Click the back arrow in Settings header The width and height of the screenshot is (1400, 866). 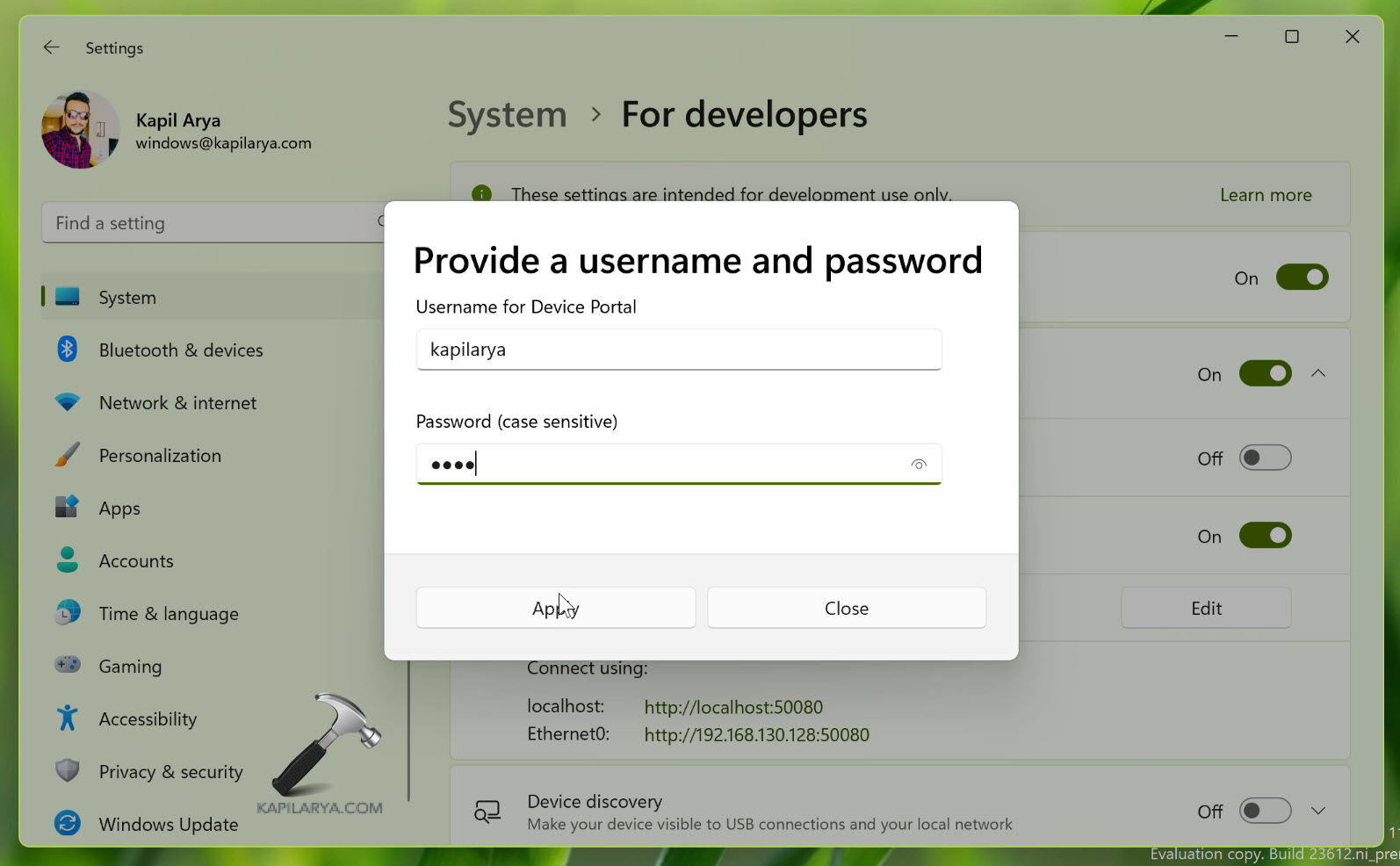click(52, 47)
